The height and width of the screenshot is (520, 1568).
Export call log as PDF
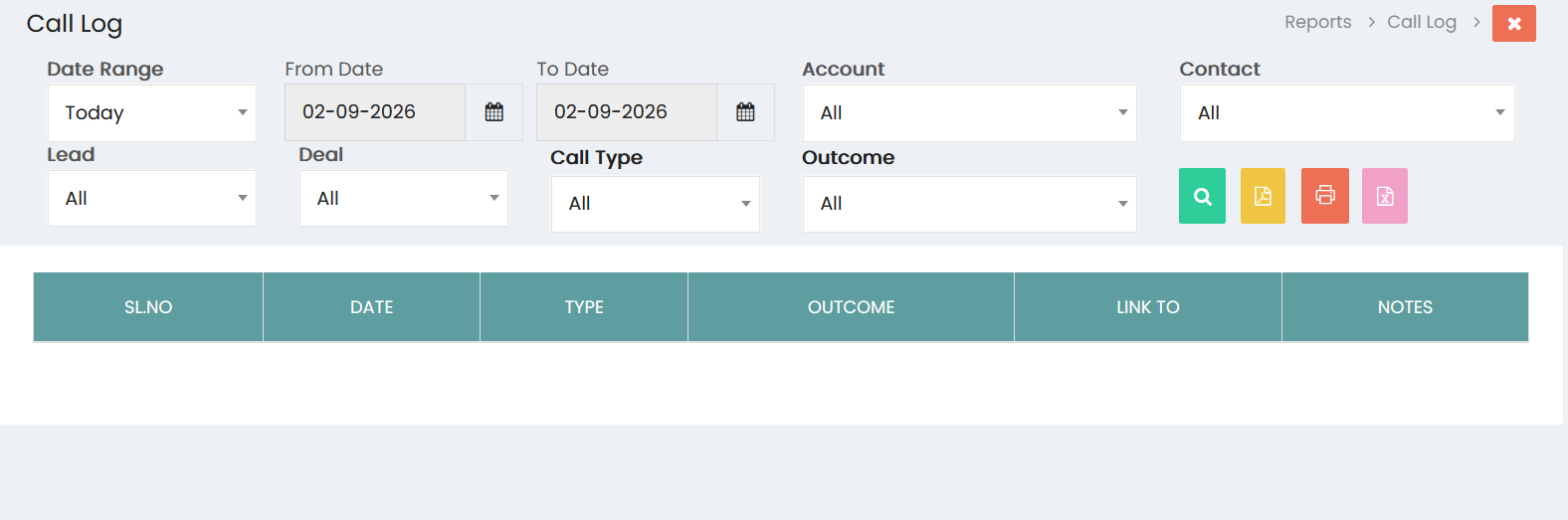coord(1263,196)
